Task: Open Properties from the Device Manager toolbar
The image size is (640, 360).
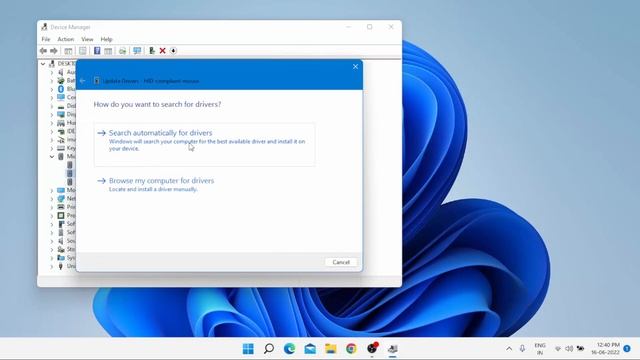Action: click(82, 51)
